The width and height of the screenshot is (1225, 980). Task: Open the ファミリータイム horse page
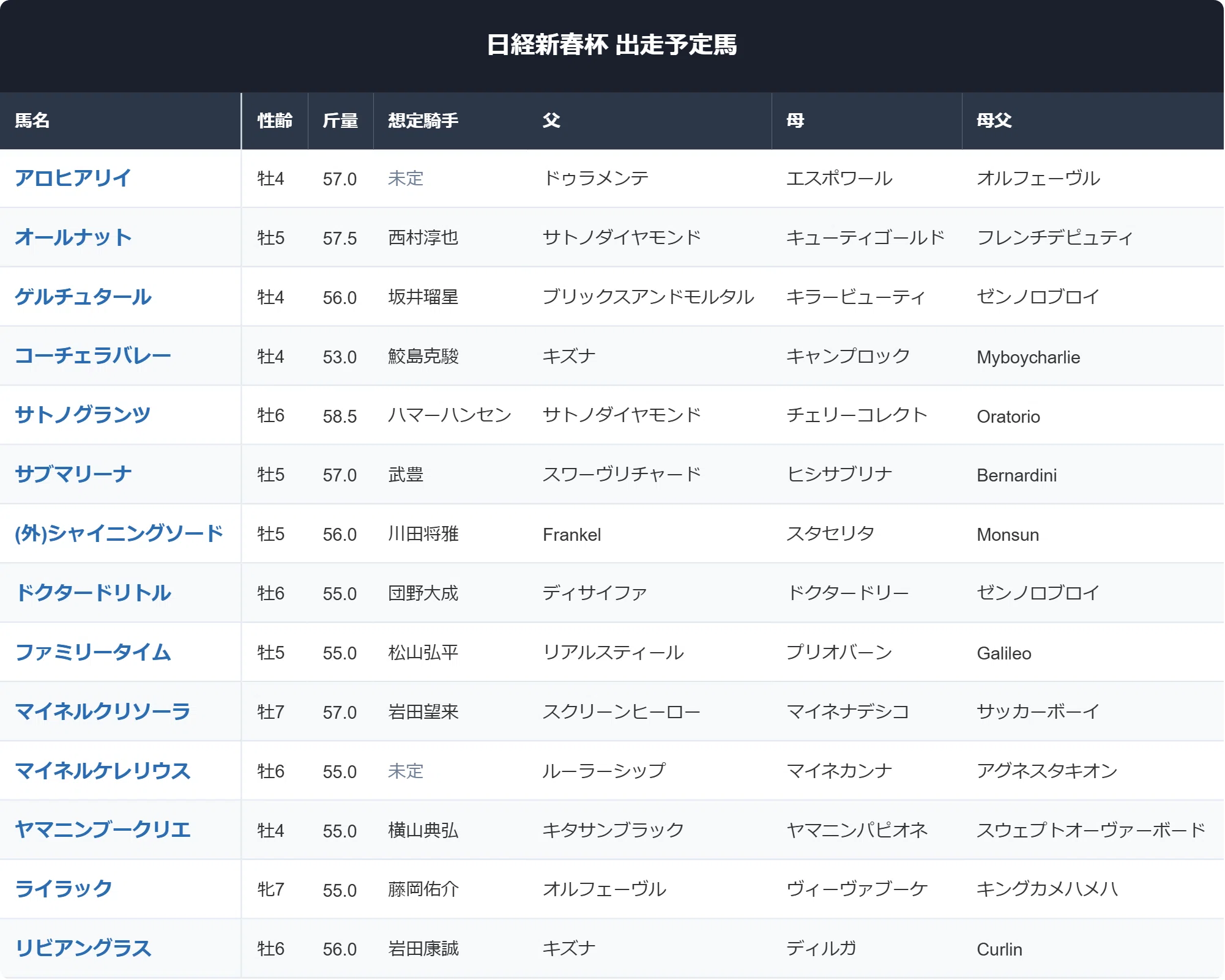[93, 652]
